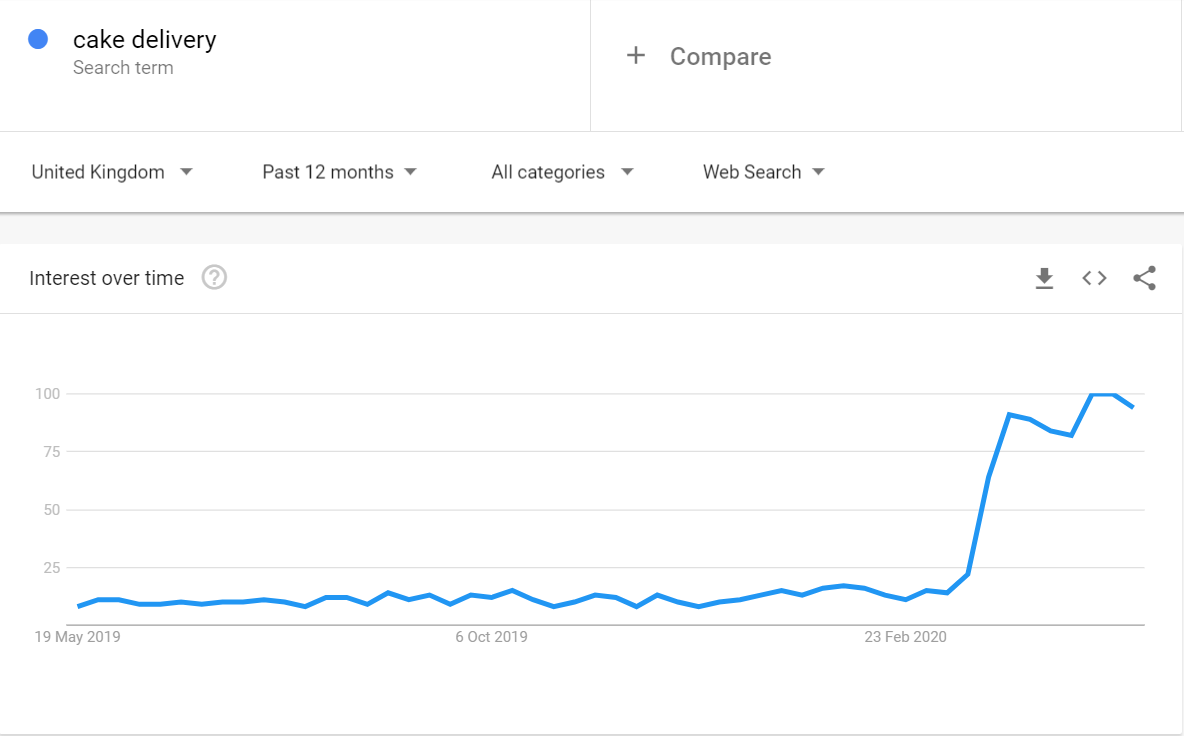Click the 19 May 2019 axis label

(x=77, y=636)
